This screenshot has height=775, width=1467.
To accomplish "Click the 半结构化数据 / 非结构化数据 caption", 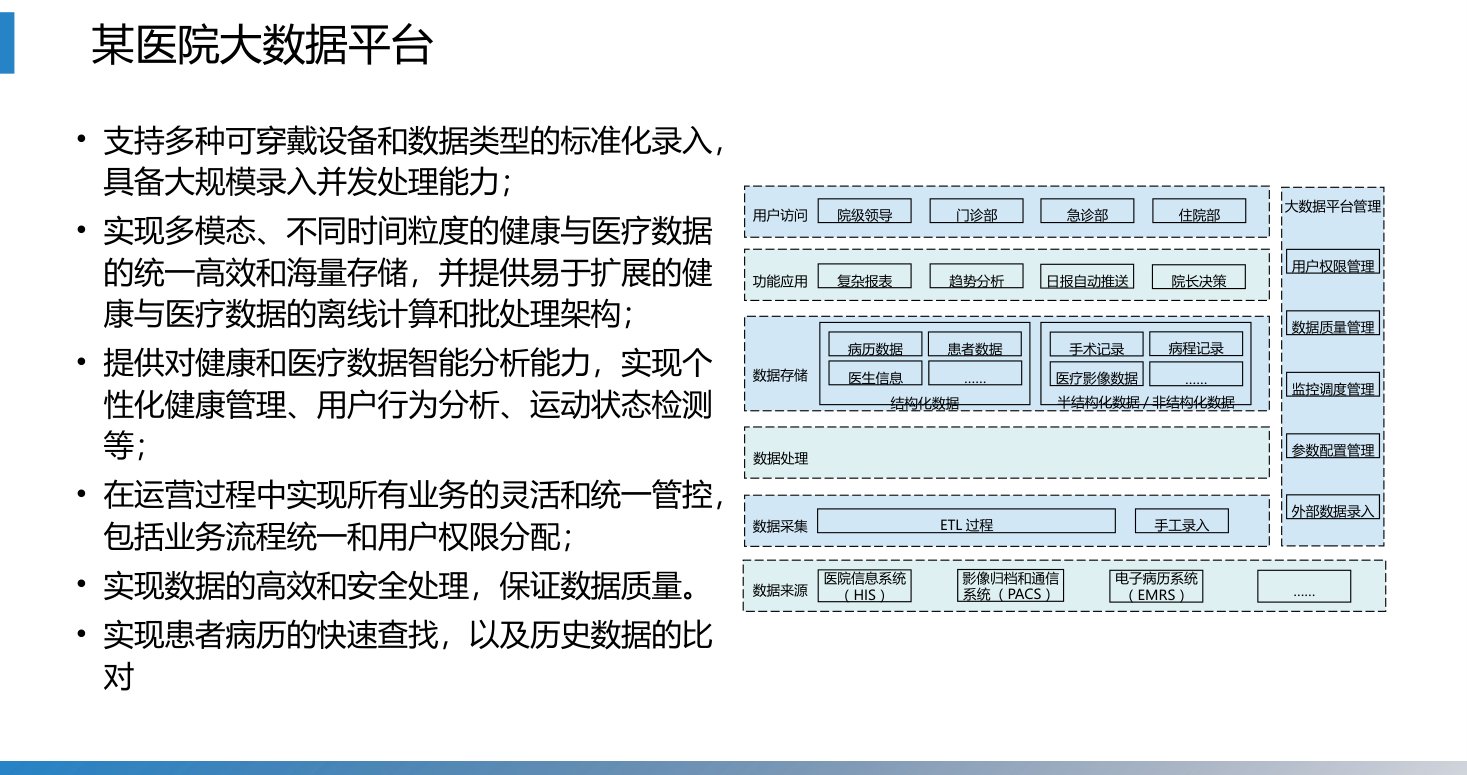I will coord(1146,402).
